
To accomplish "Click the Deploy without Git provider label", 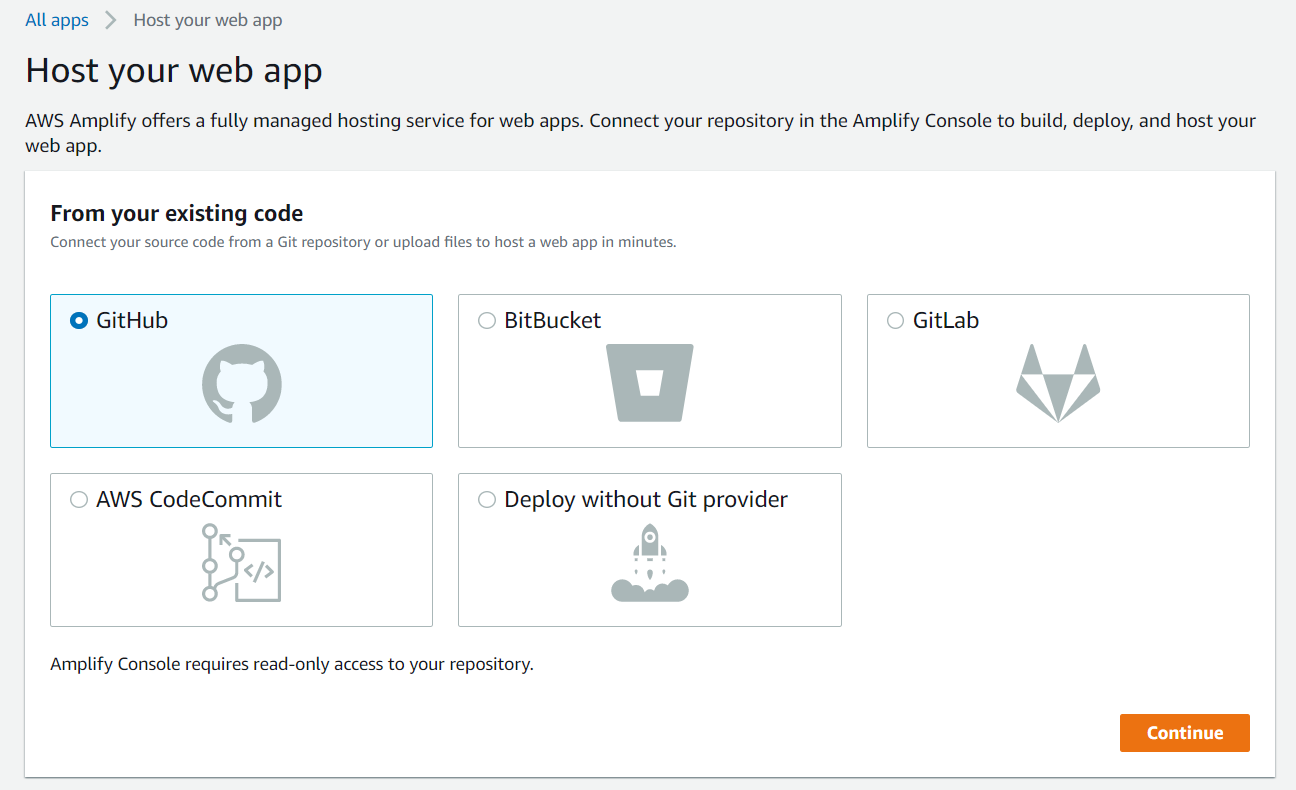I will tap(646, 500).
